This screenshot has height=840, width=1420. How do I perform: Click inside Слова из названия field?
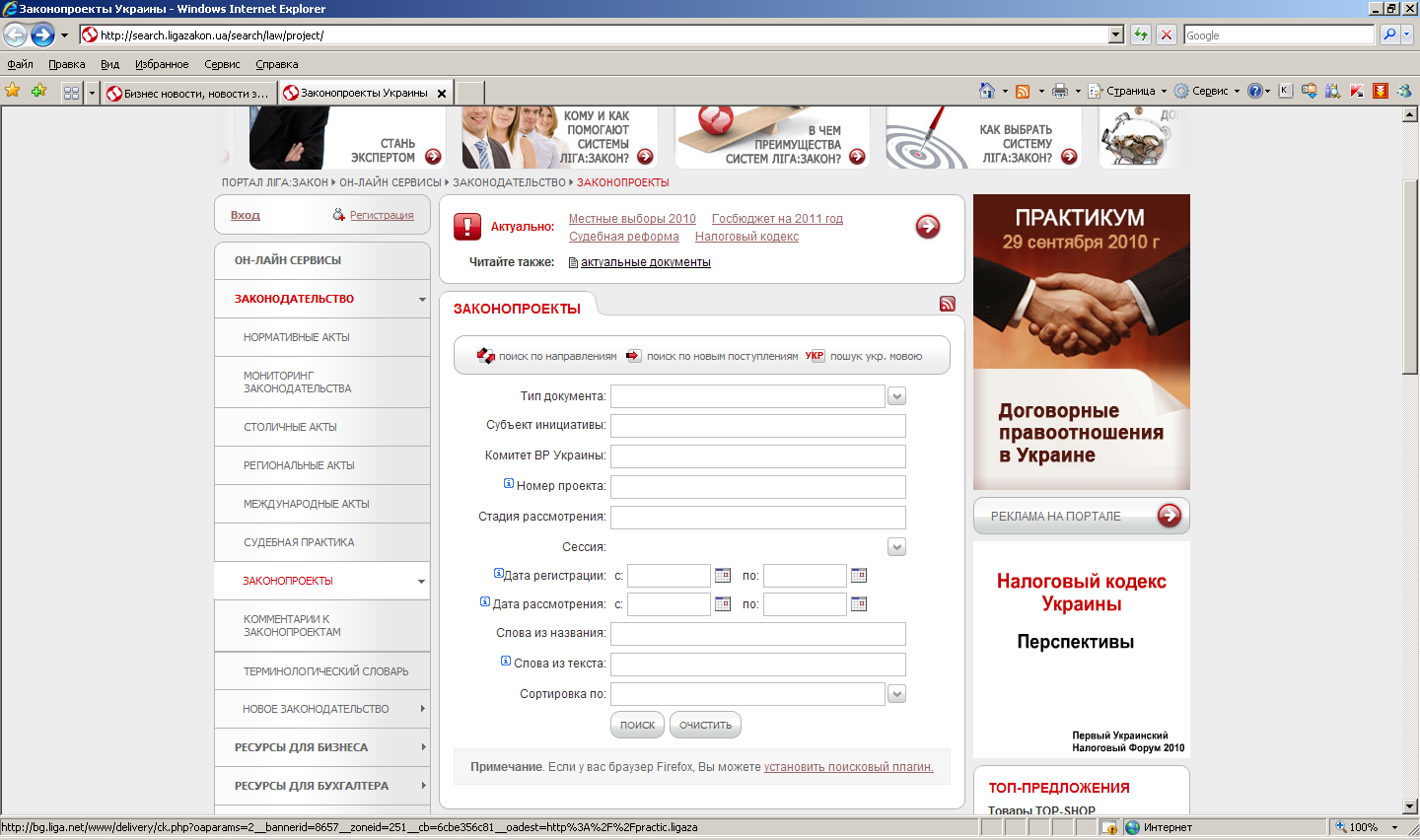(757, 634)
